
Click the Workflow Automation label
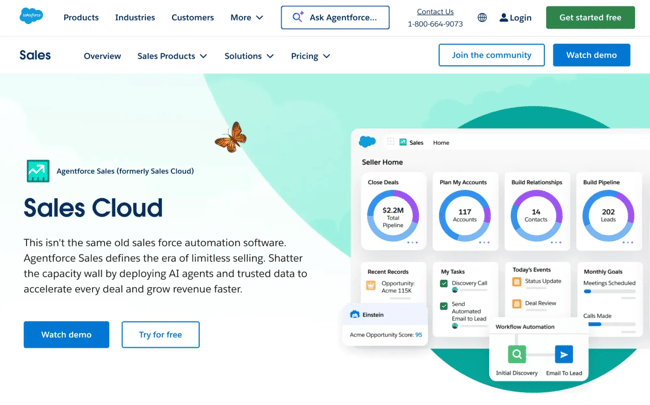pyautogui.click(x=525, y=327)
